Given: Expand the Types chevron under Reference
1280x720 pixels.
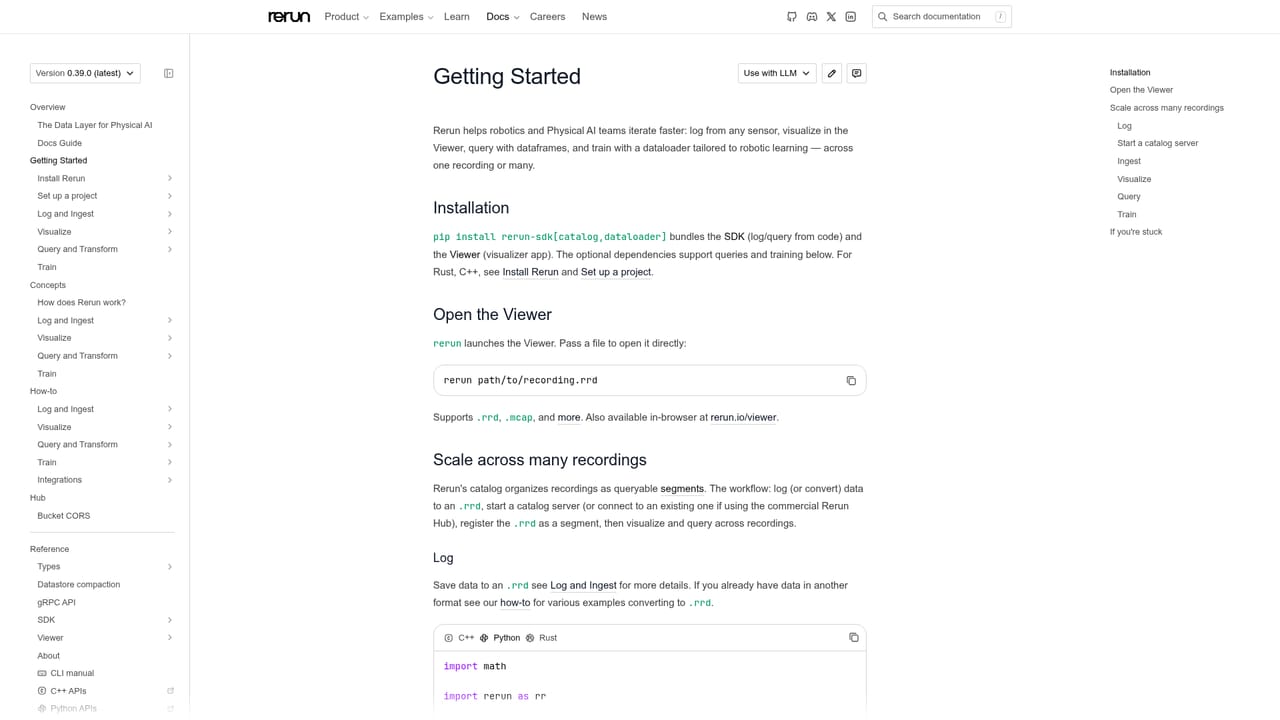Looking at the screenshot, I should [170, 567].
